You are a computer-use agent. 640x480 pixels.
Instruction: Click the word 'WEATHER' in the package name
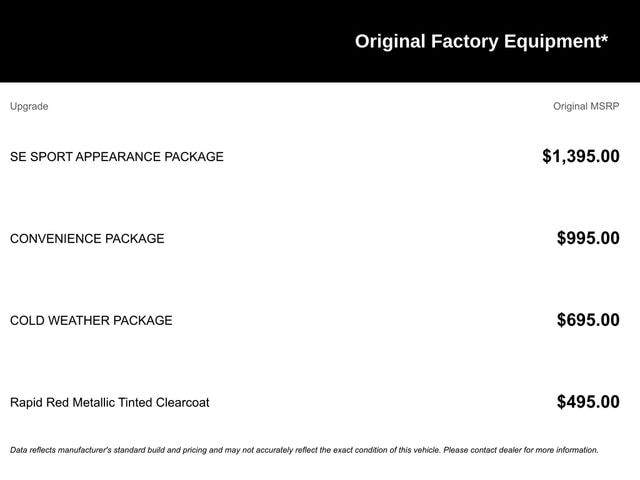coord(79,321)
